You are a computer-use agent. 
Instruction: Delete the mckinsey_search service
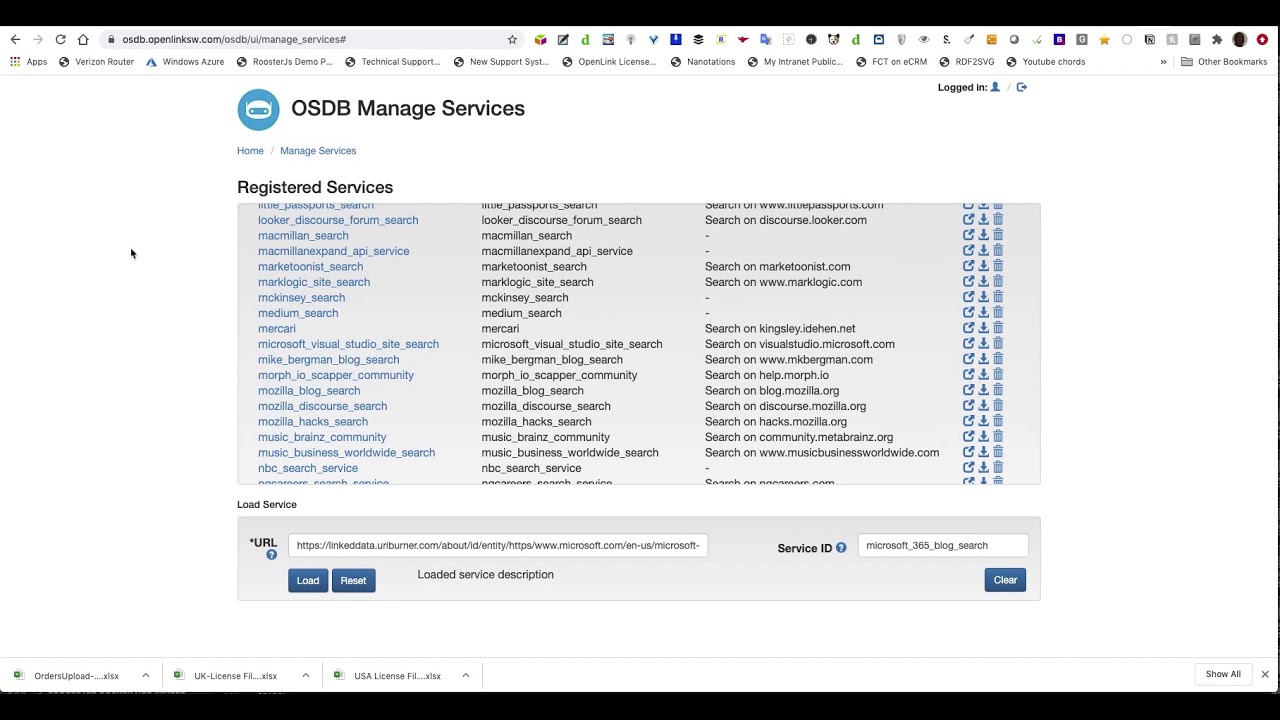tap(998, 297)
